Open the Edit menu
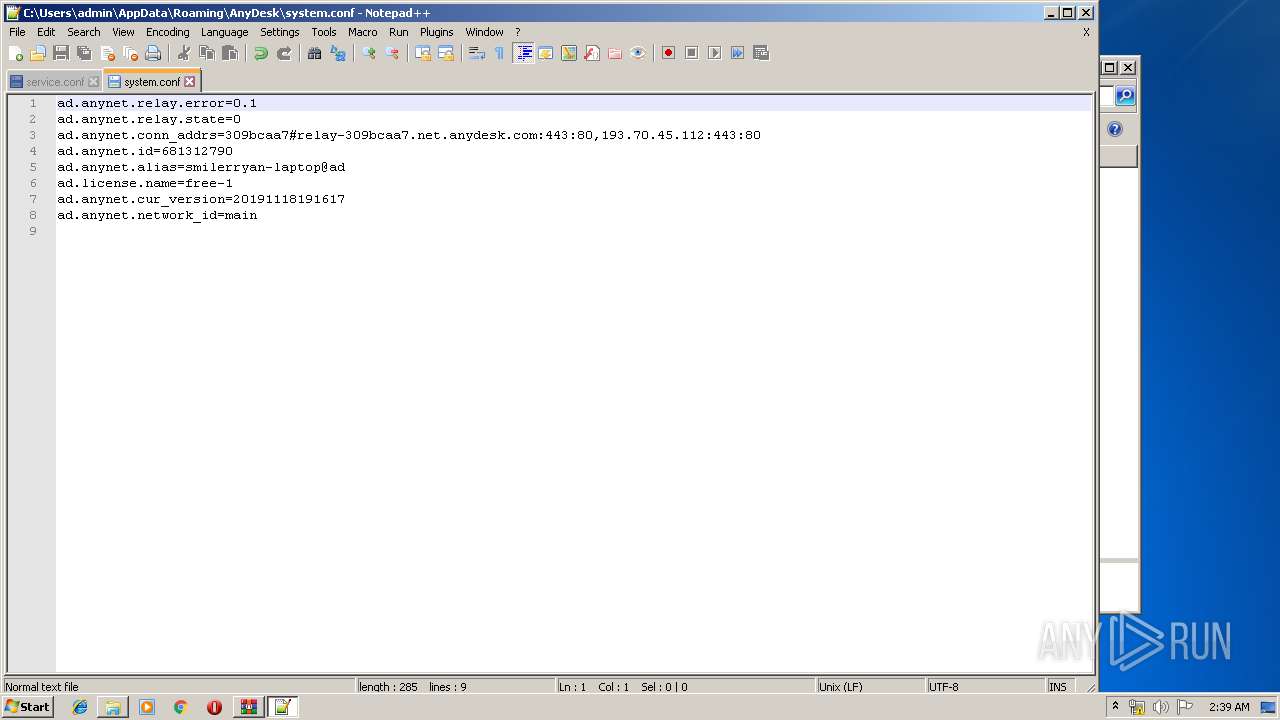The image size is (1280, 720). (46, 32)
